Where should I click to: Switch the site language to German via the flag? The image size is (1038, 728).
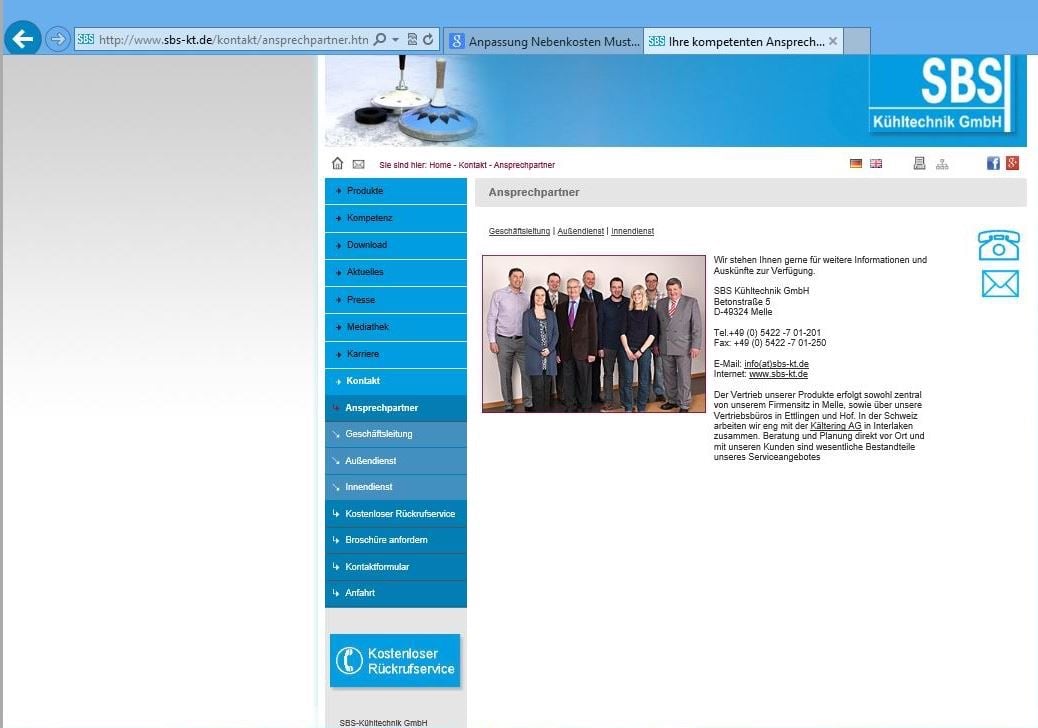[x=856, y=163]
